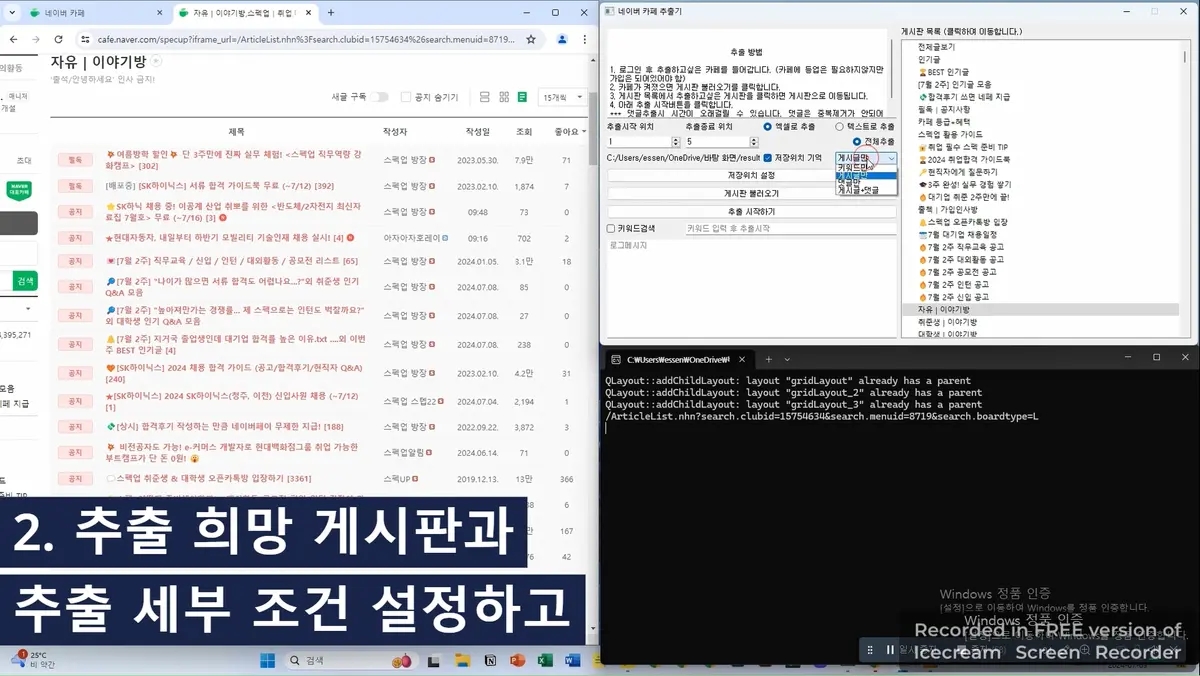Screen dimensions: 1200x676
Task: Click the 추출 시작하기 button
Action: (751, 211)
